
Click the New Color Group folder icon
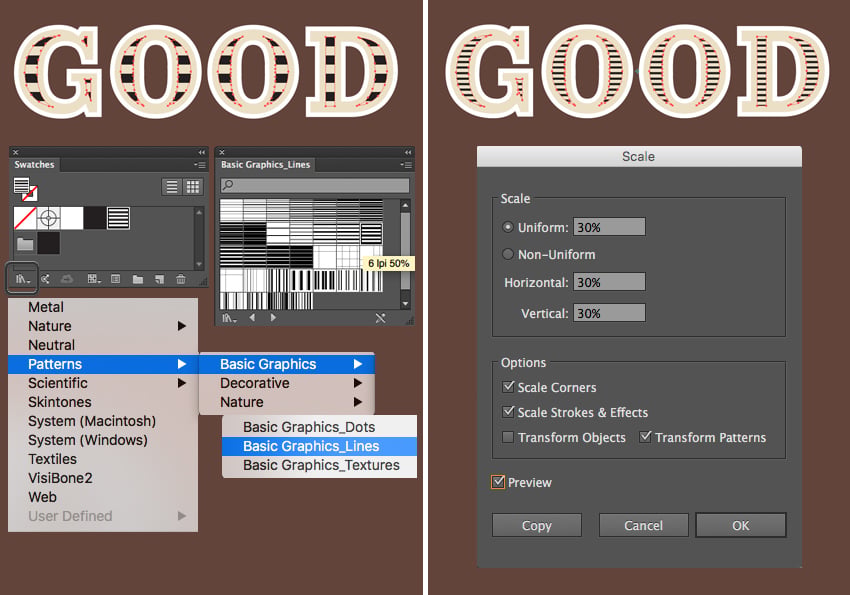pyautogui.click(x=138, y=279)
